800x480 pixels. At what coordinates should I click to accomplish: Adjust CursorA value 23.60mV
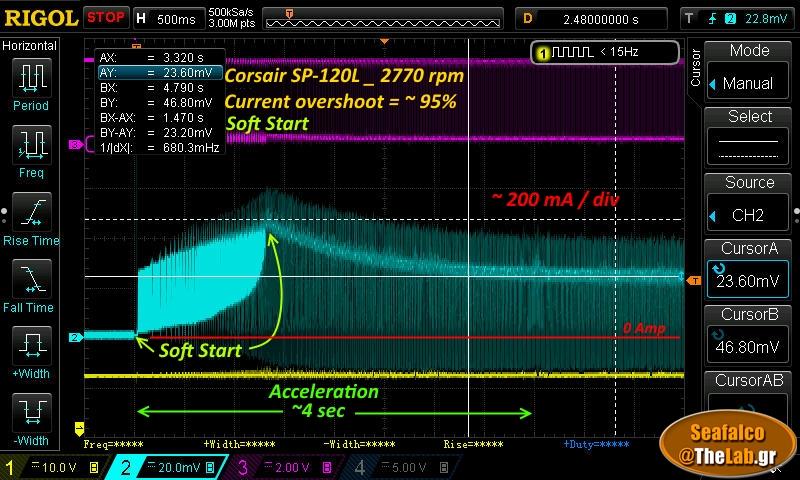(750, 270)
